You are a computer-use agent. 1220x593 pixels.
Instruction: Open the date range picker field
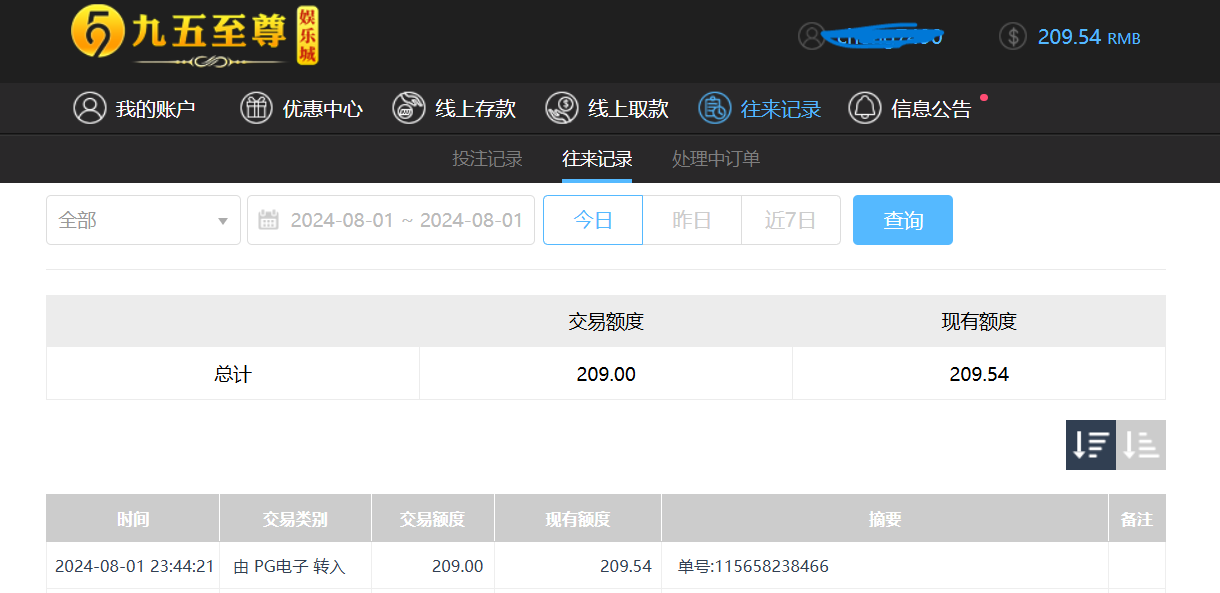405,220
